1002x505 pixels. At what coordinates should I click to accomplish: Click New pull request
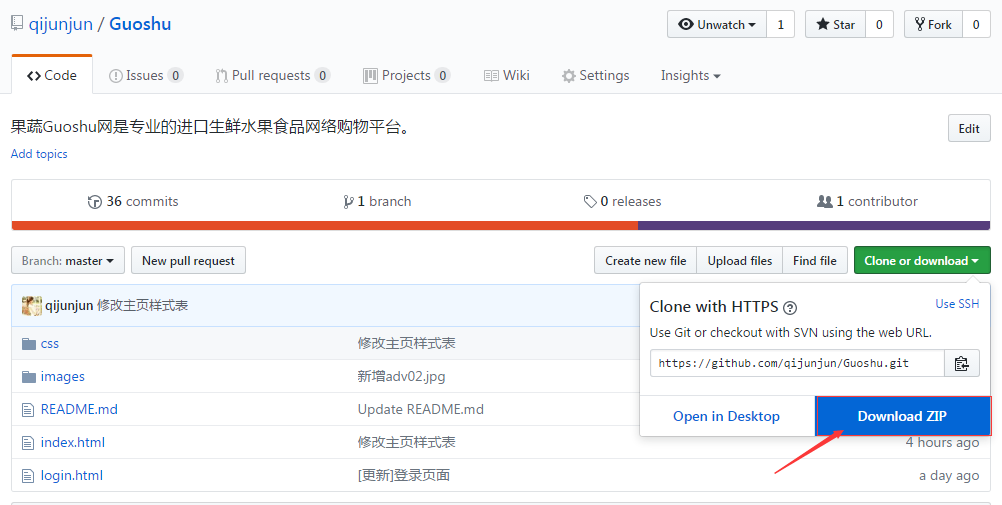189,261
